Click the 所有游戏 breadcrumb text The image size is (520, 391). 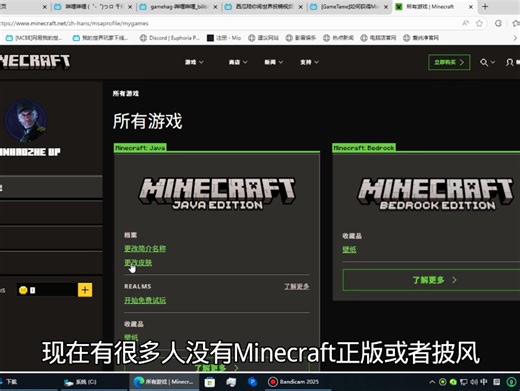click(x=126, y=93)
